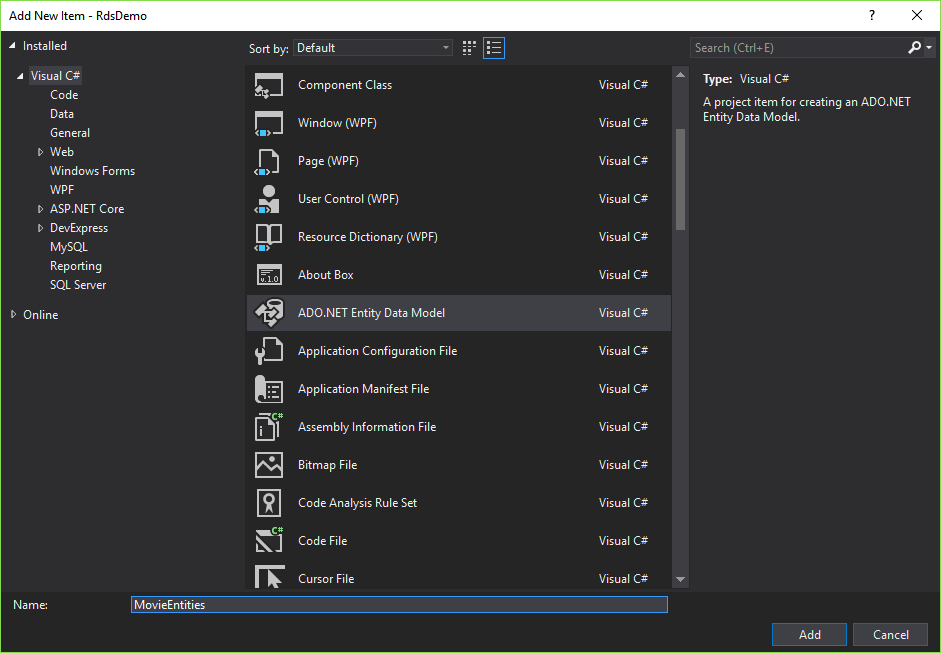Image resolution: width=941 pixels, height=653 pixels.
Task: Click the Add button
Action: 808,634
